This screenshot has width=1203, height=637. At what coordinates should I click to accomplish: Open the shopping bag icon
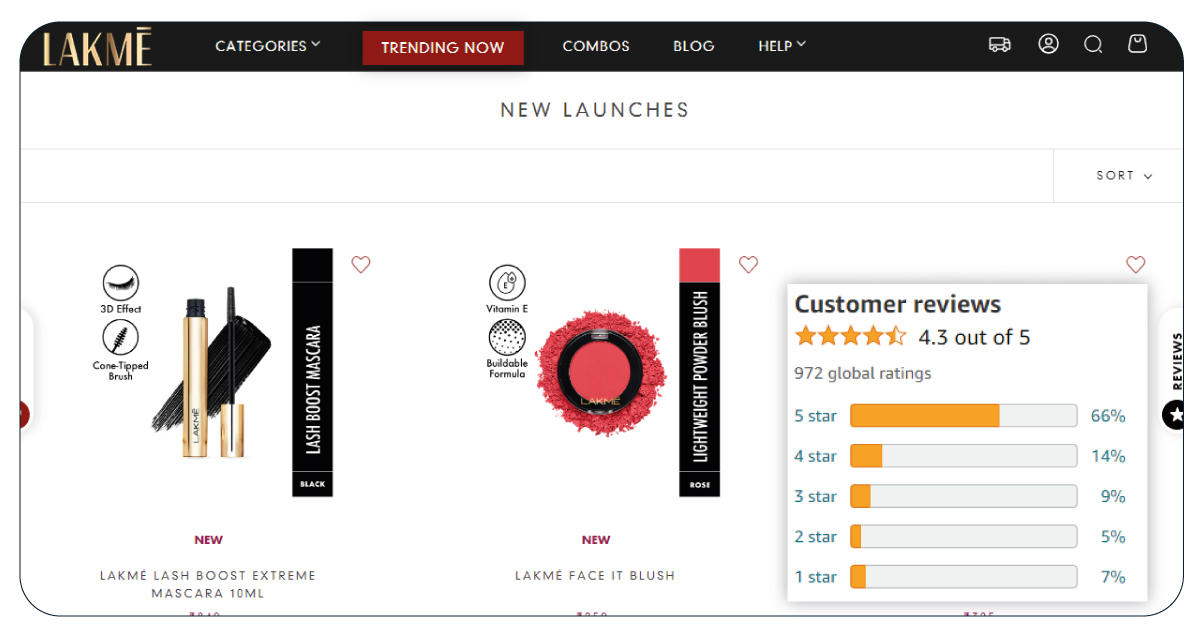pos(1137,44)
